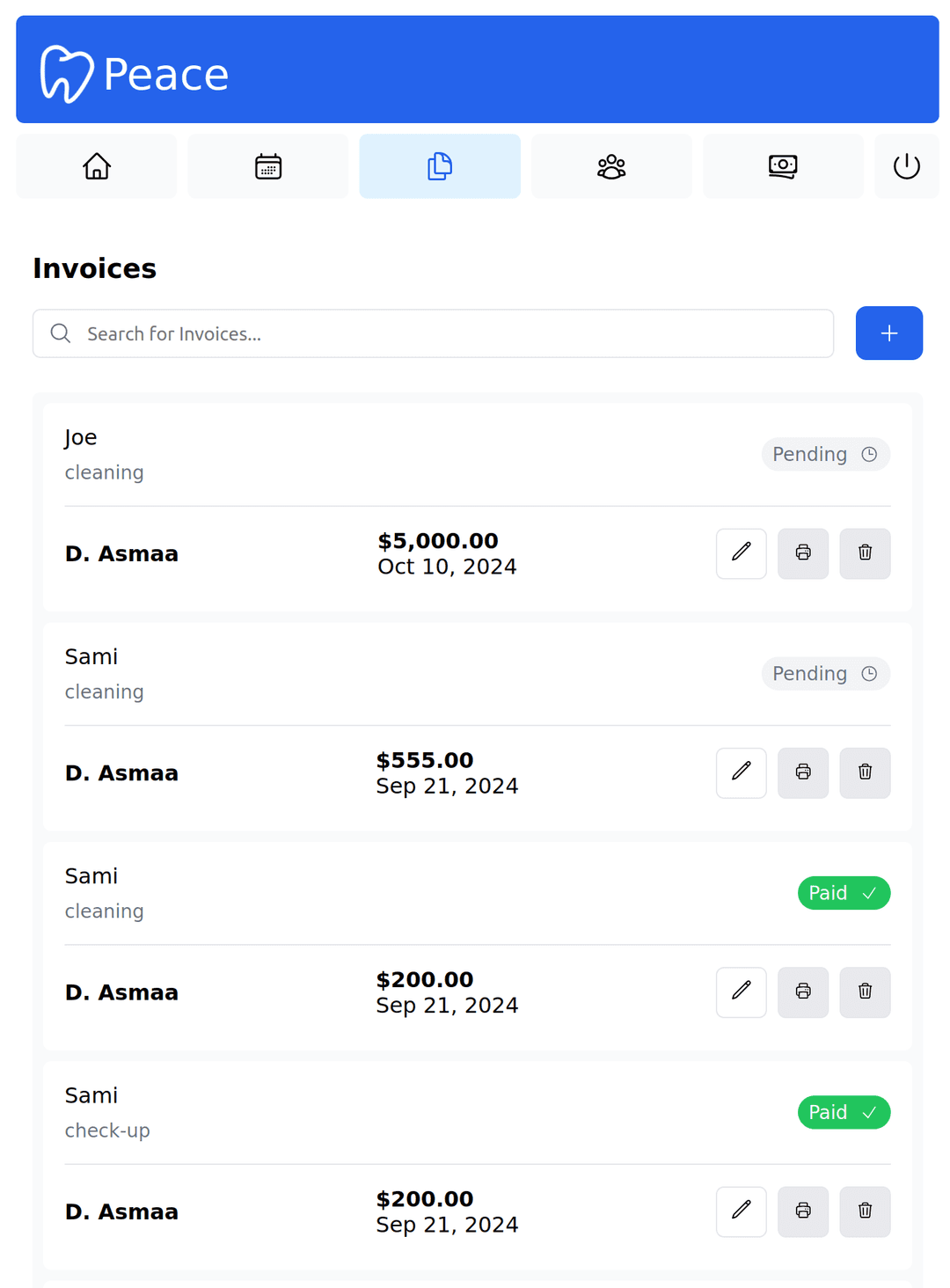Click the power logout icon
This screenshot has width=950, height=1288.
click(x=907, y=166)
